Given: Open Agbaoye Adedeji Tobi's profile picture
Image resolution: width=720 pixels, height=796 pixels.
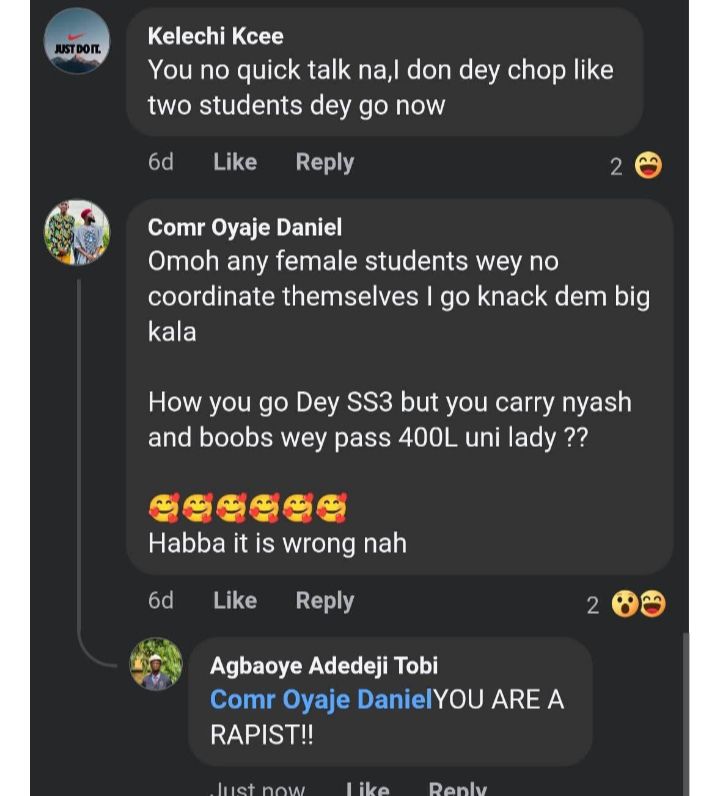Looking at the screenshot, I should pyautogui.click(x=156, y=664).
